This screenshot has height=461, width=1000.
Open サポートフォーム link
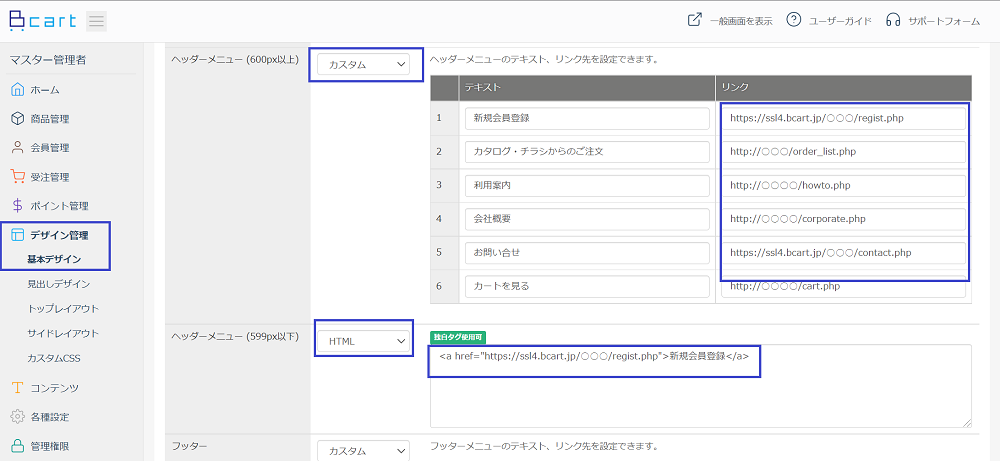[x=944, y=21]
